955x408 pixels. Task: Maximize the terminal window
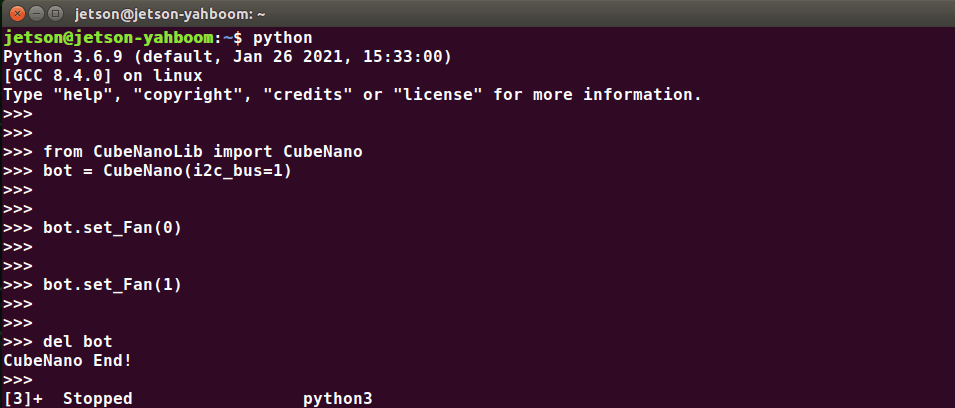click(56, 13)
